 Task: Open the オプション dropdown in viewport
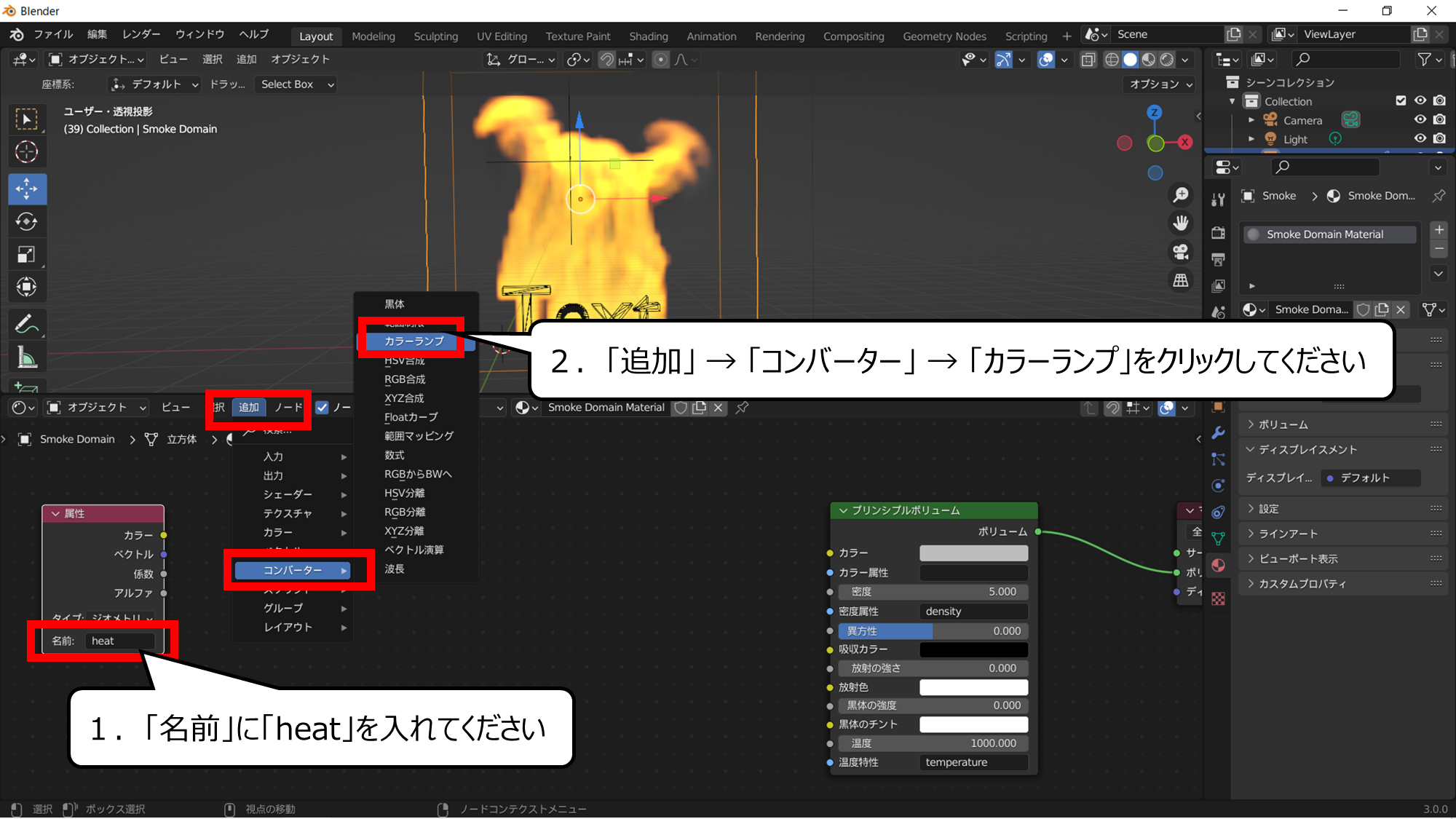click(1160, 84)
